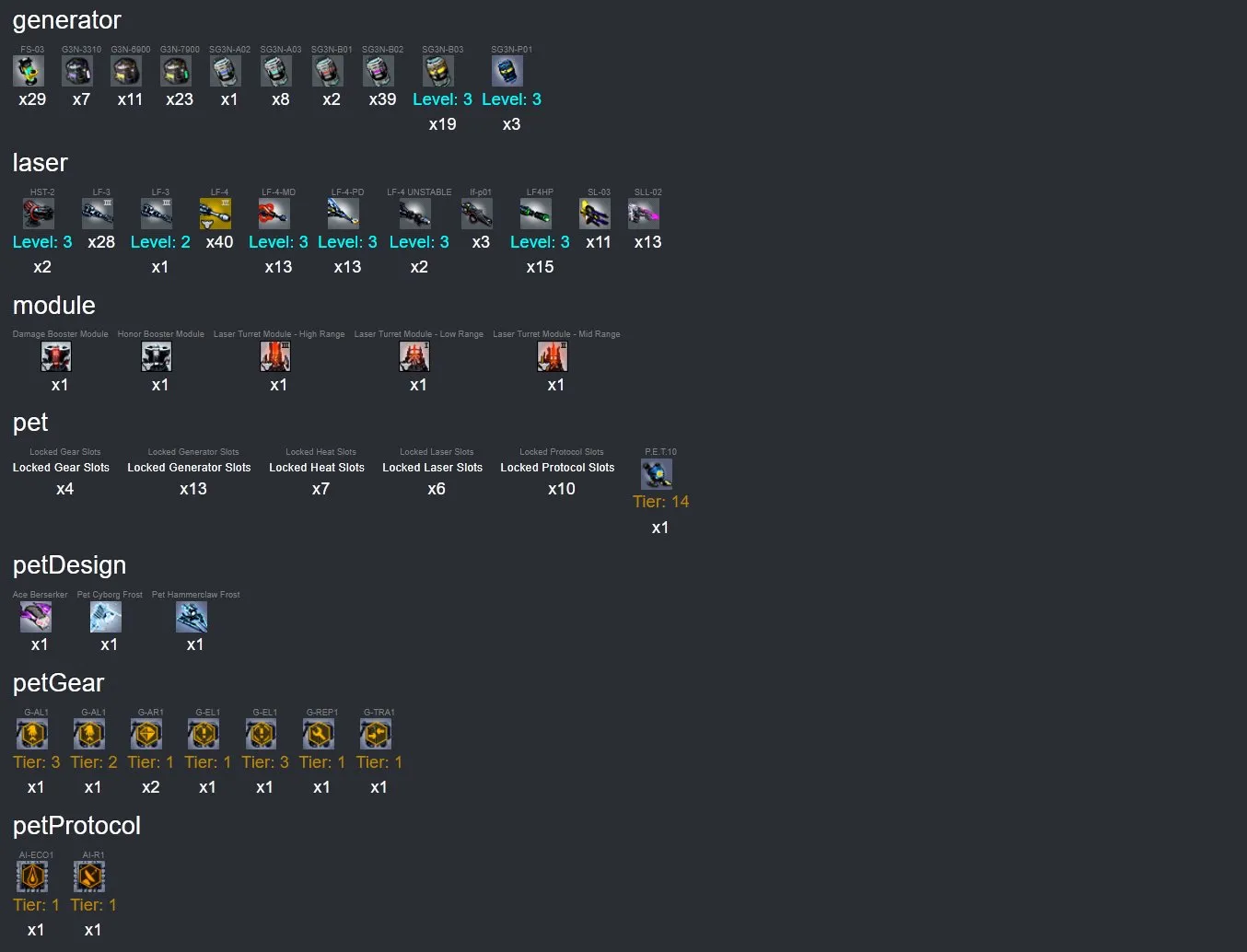Select the P.E.T.10 icon
1247x952 pixels.
coord(657,473)
